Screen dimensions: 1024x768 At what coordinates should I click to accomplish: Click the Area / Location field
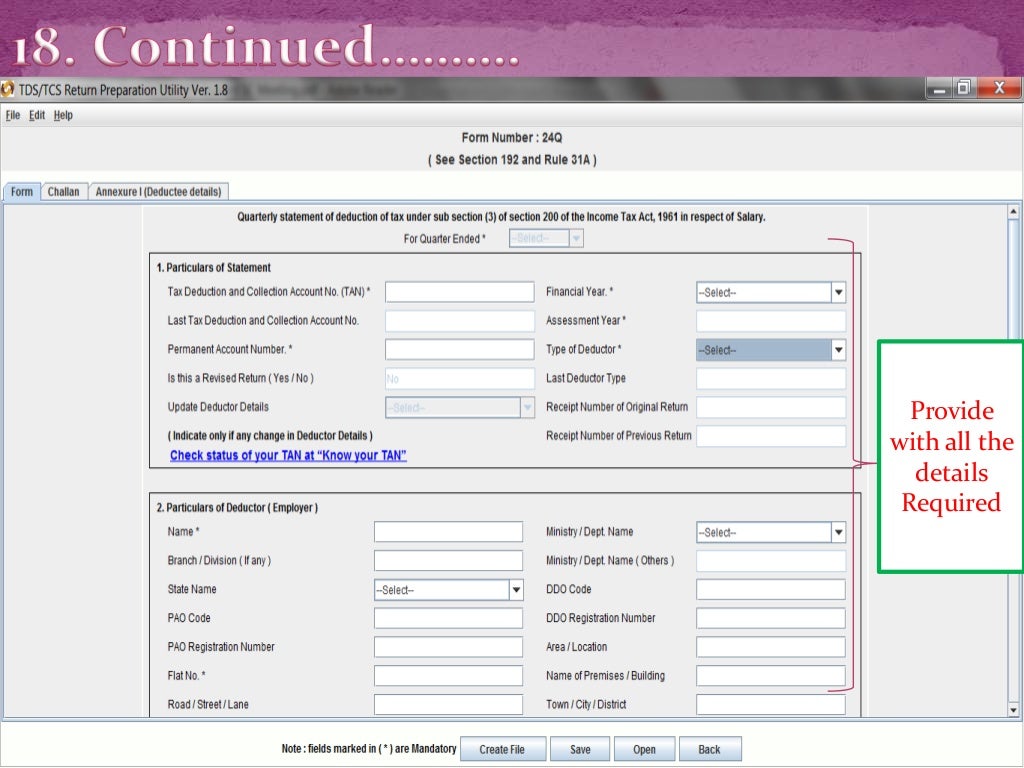[x=771, y=647]
